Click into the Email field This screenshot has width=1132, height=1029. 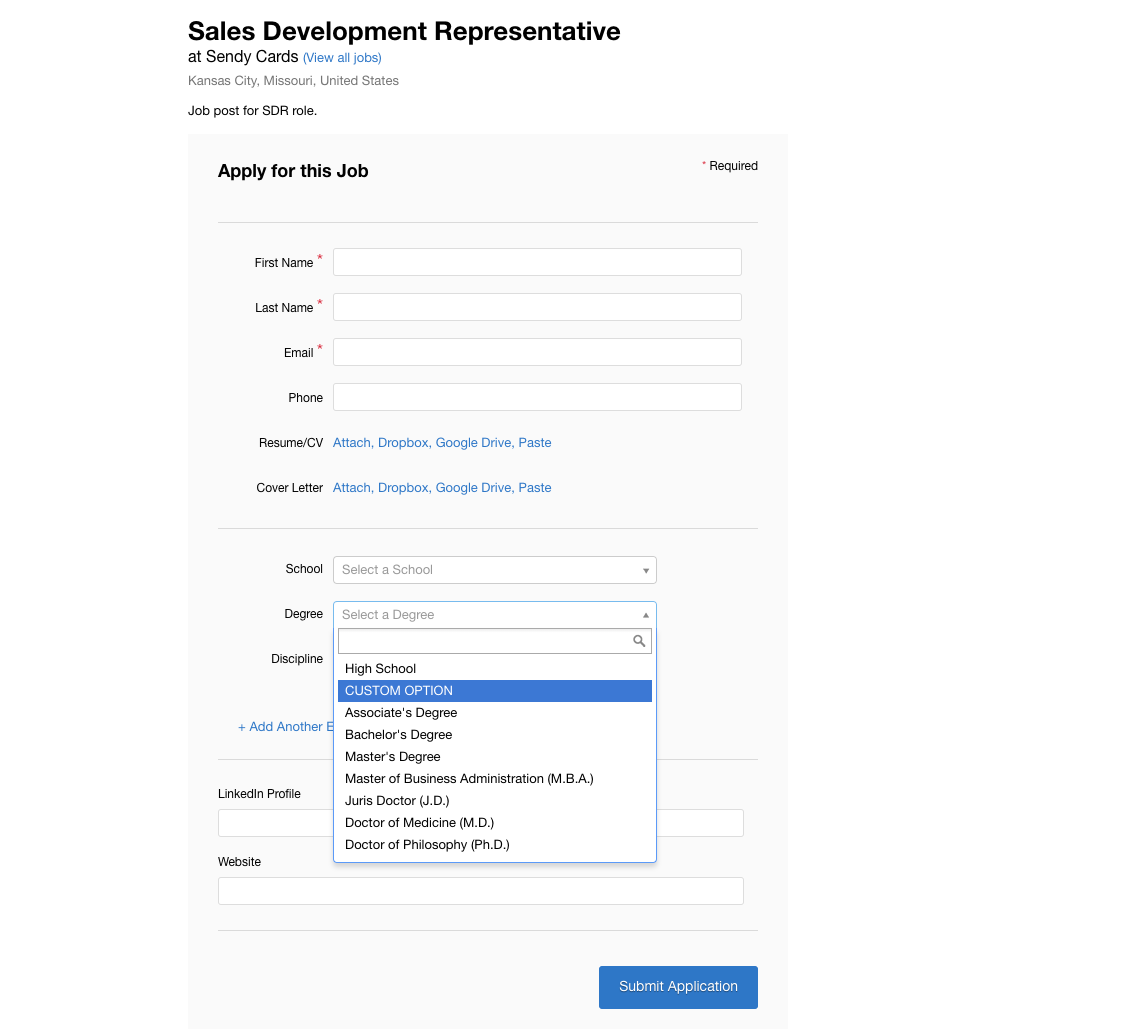click(537, 352)
